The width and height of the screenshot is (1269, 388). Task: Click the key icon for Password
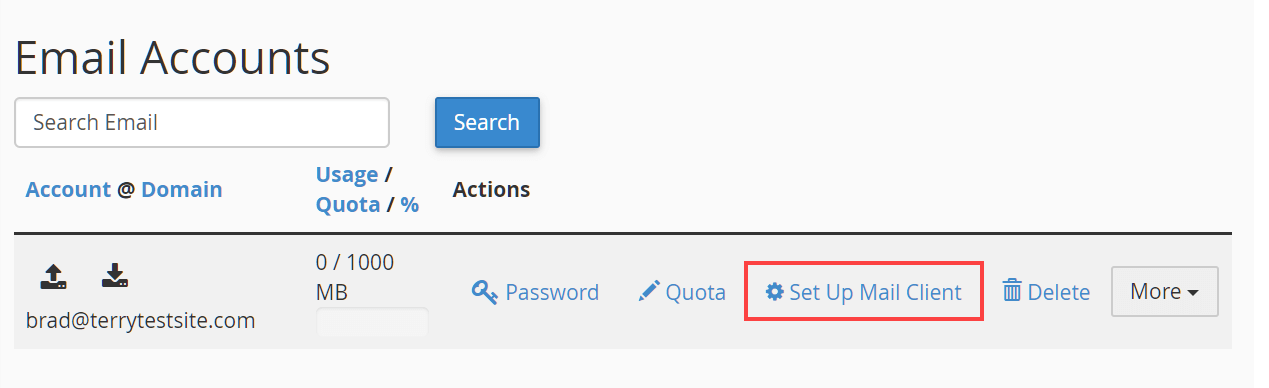tap(485, 292)
